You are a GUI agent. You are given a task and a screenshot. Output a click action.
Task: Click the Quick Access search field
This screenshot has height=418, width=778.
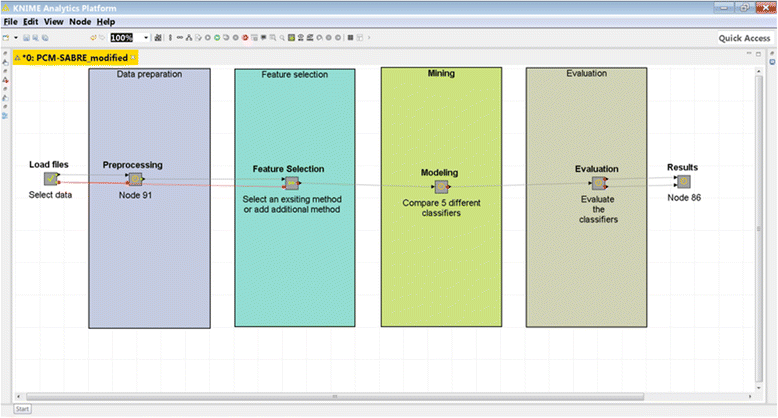744,38
